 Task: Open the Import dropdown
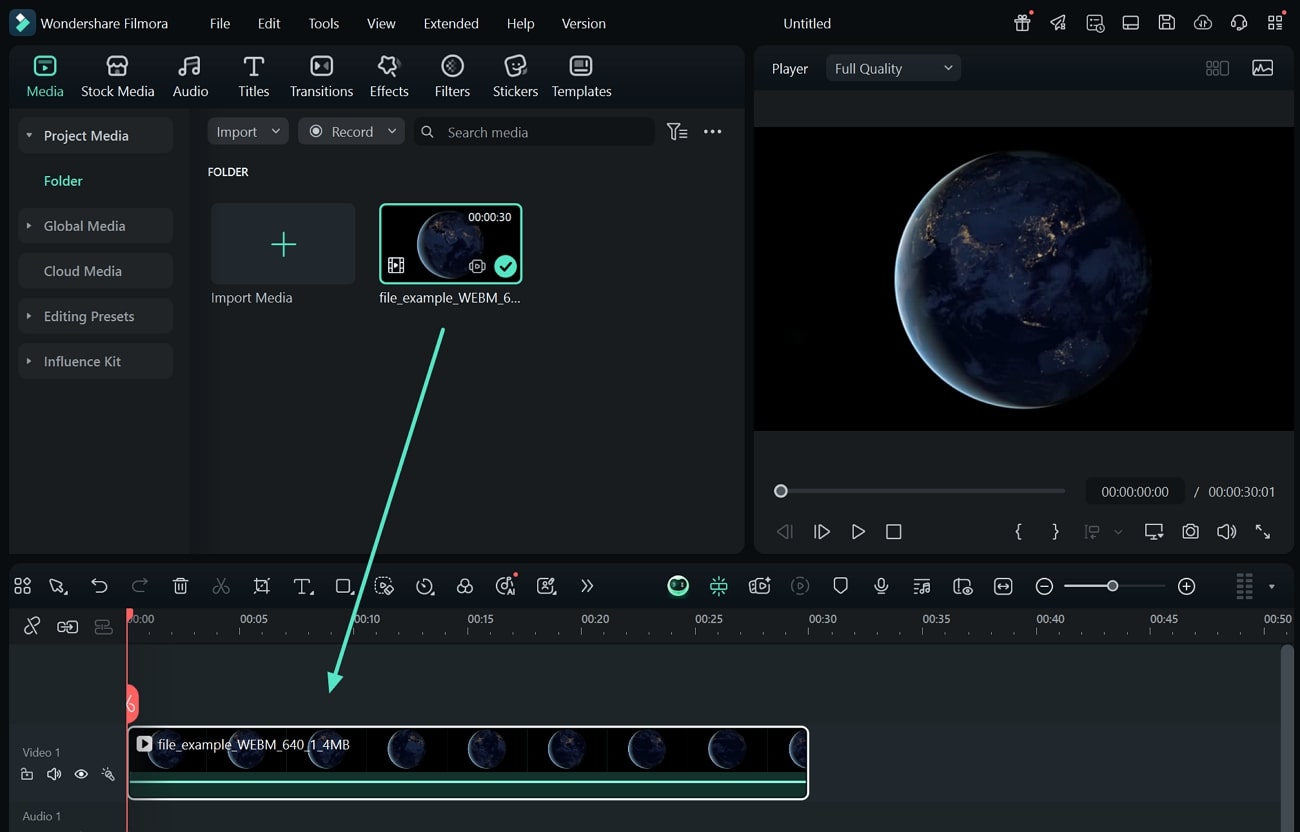248,131
